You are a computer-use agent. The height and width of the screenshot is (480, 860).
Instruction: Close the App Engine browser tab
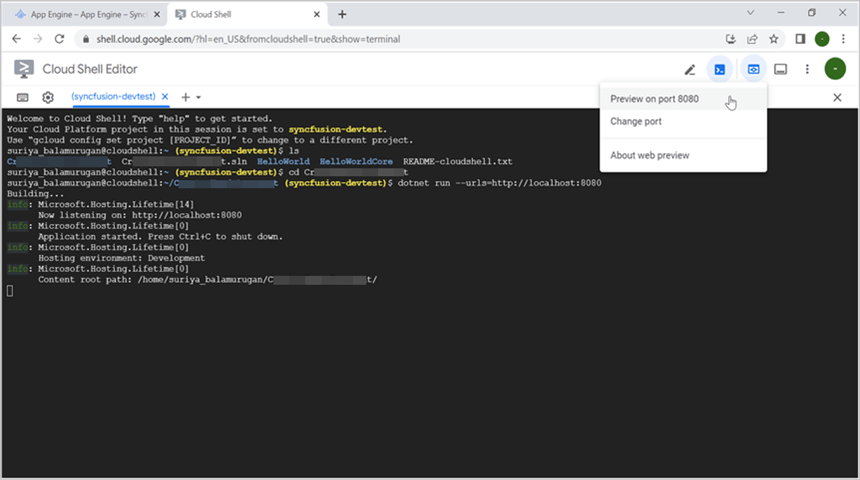tap(157, 15)
